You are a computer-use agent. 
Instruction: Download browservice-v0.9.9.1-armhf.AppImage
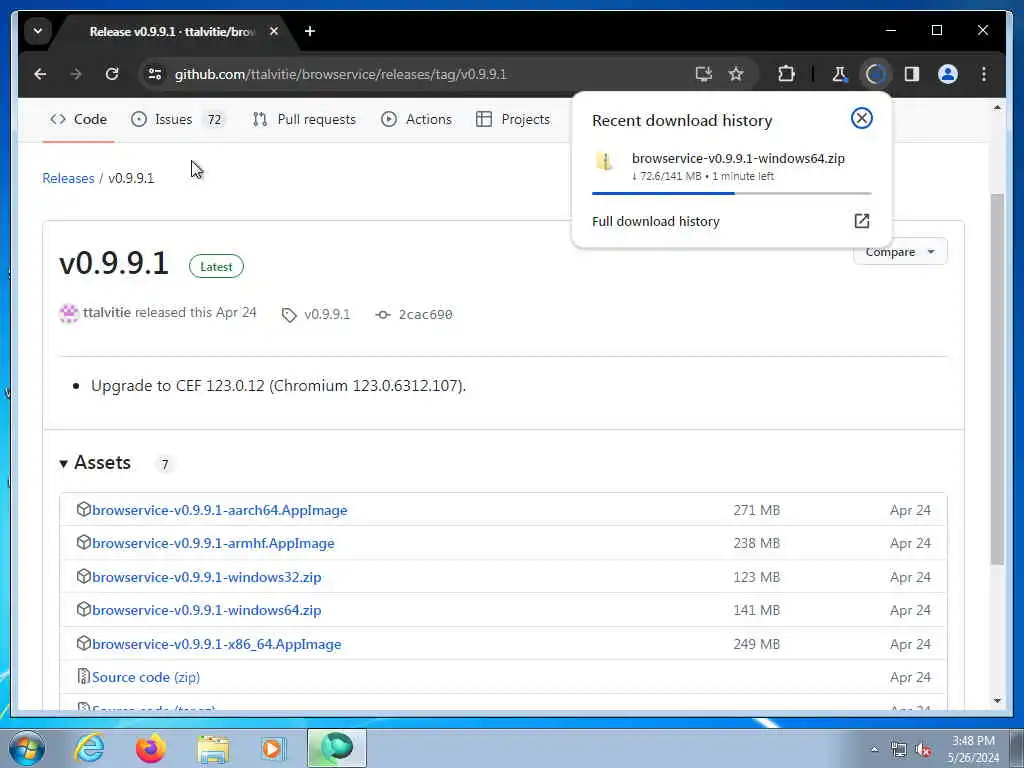point(213,543)
